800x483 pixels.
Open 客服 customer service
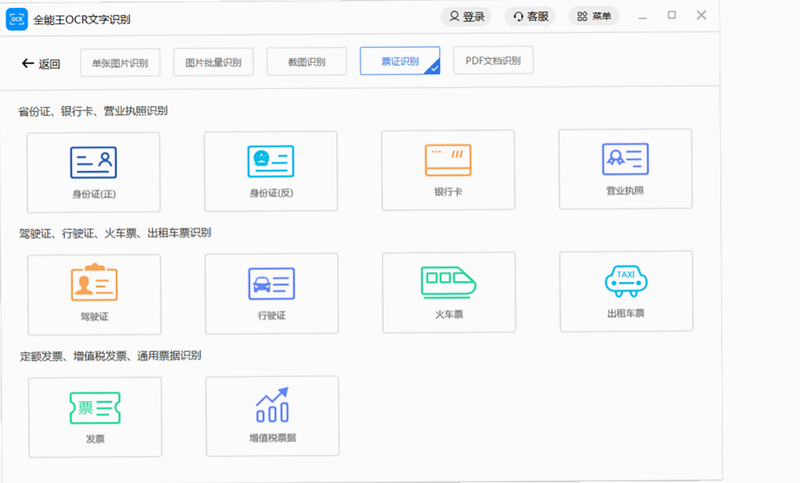[x=530, y=16]
